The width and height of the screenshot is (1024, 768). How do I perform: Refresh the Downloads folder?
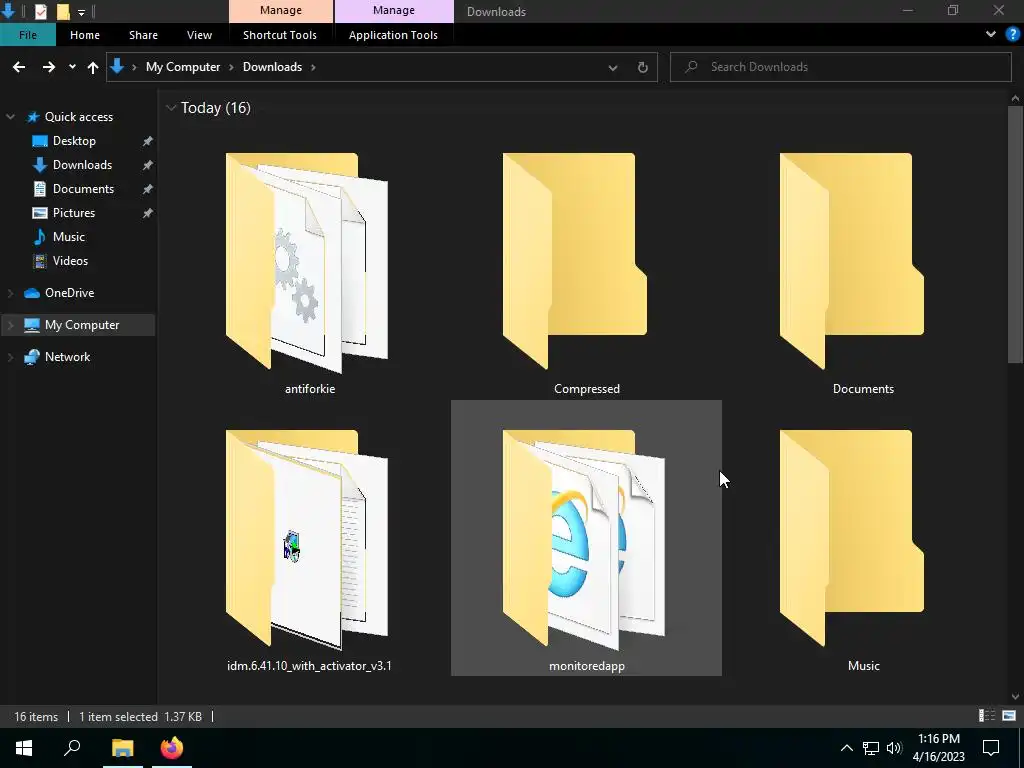(x=643, y=67)
